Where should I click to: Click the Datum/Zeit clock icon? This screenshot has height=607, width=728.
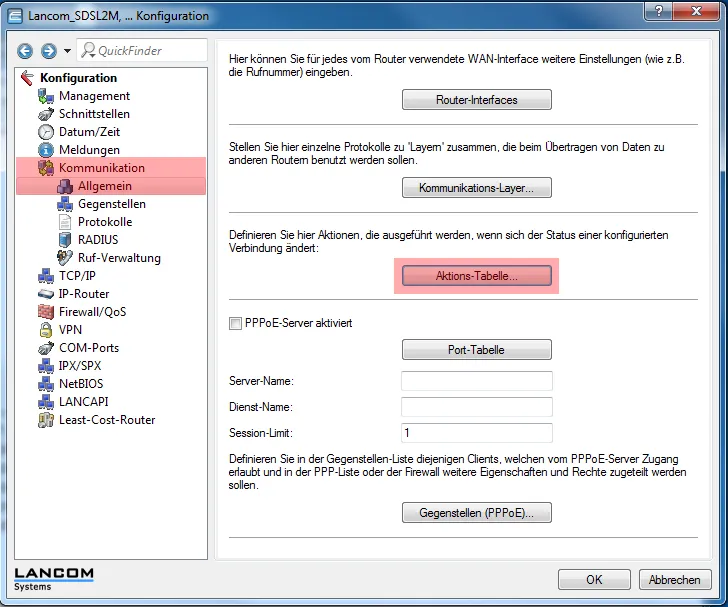tap(46, 132)
